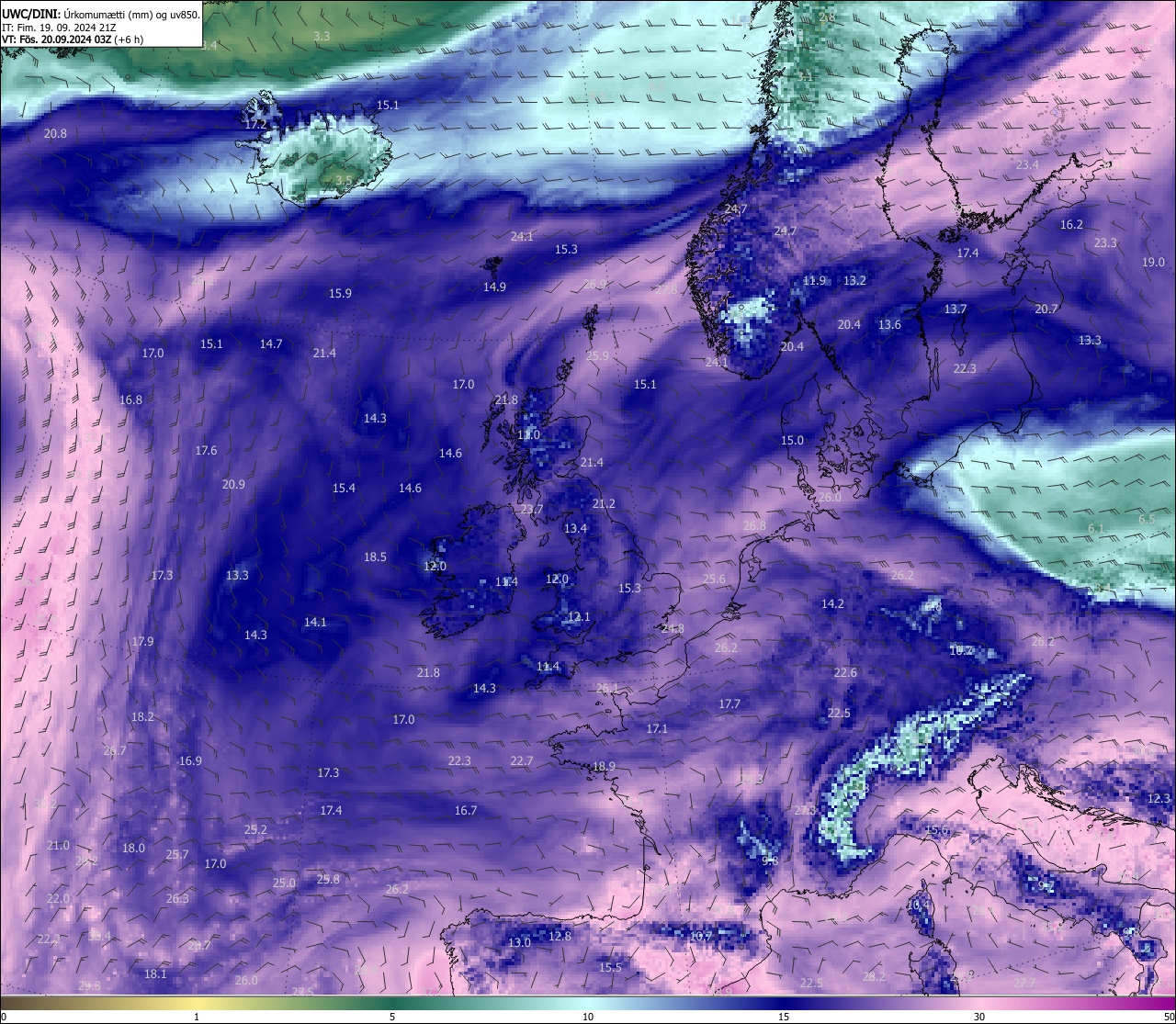Click the 24.8 value near East Anglia
Screen dimensions: 1176x1024
coord(673,628)
